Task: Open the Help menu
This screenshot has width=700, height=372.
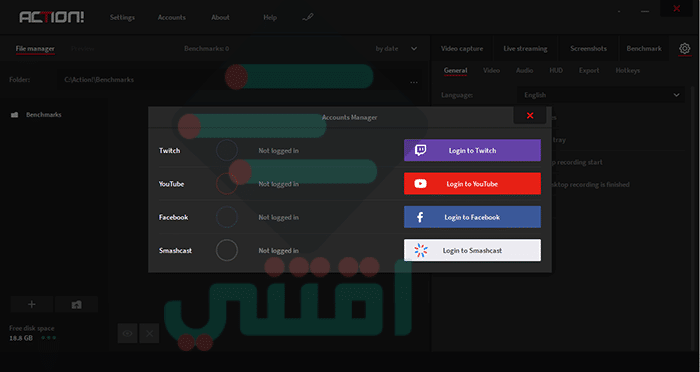Action: tap(270, 17)
